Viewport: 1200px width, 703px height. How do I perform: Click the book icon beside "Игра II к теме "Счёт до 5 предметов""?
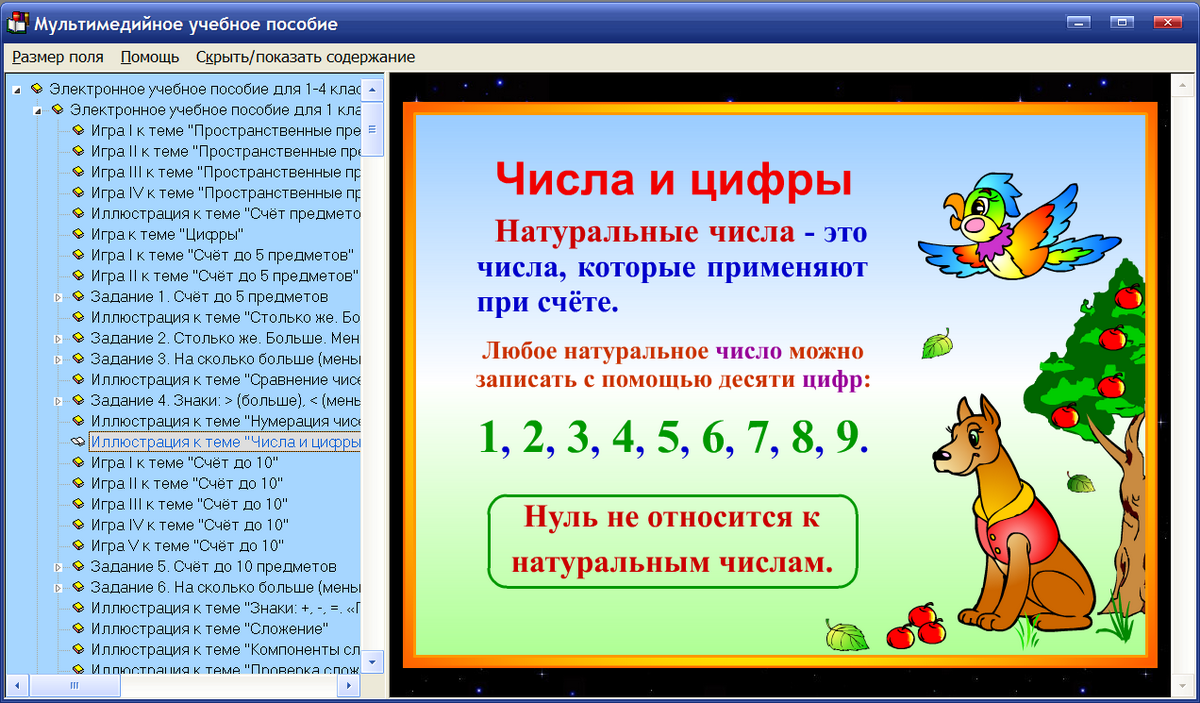click(78, 276)
